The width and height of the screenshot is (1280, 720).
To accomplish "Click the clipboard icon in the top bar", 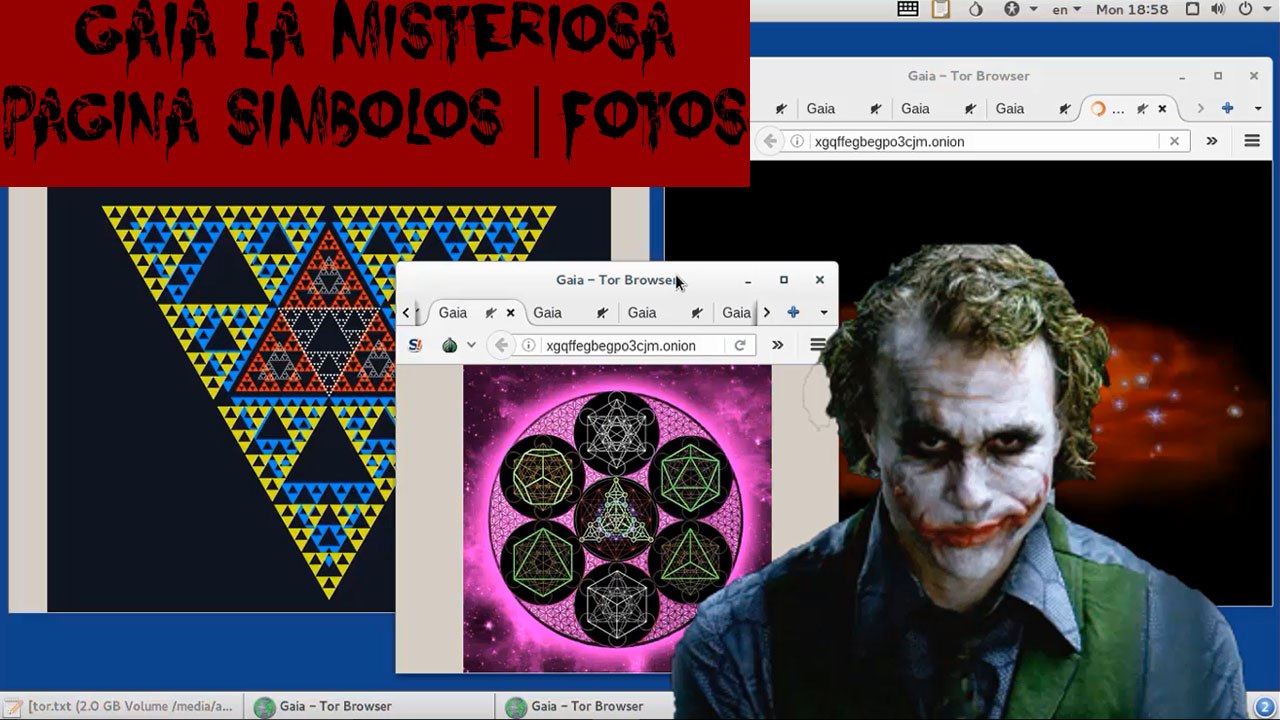I will 941,9.
